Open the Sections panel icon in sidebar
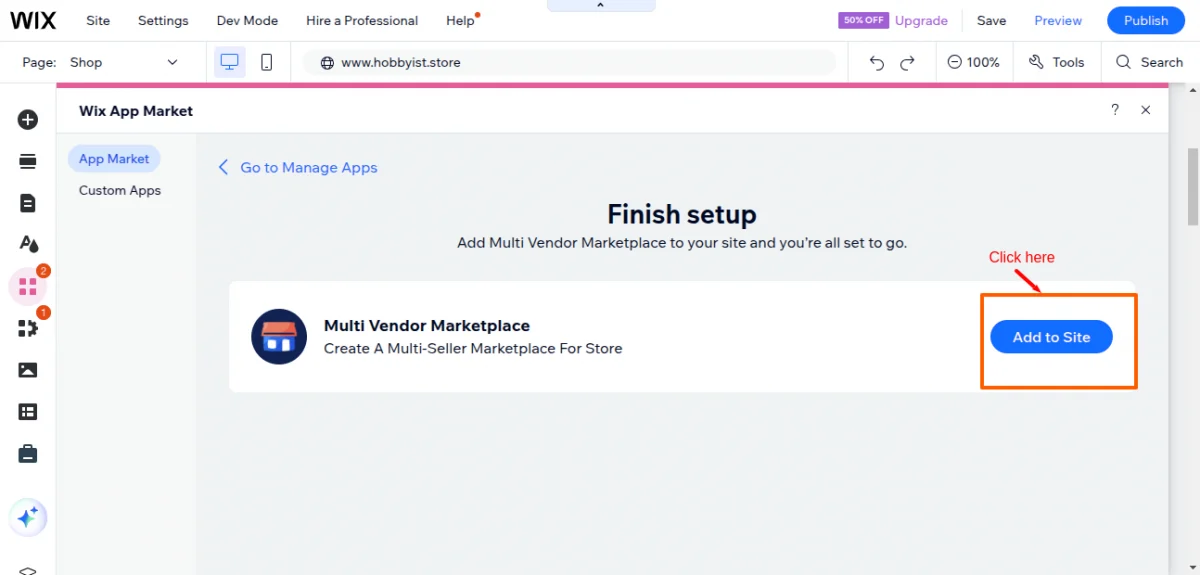Screen dimensions: 1200x575 click(28, 161)
